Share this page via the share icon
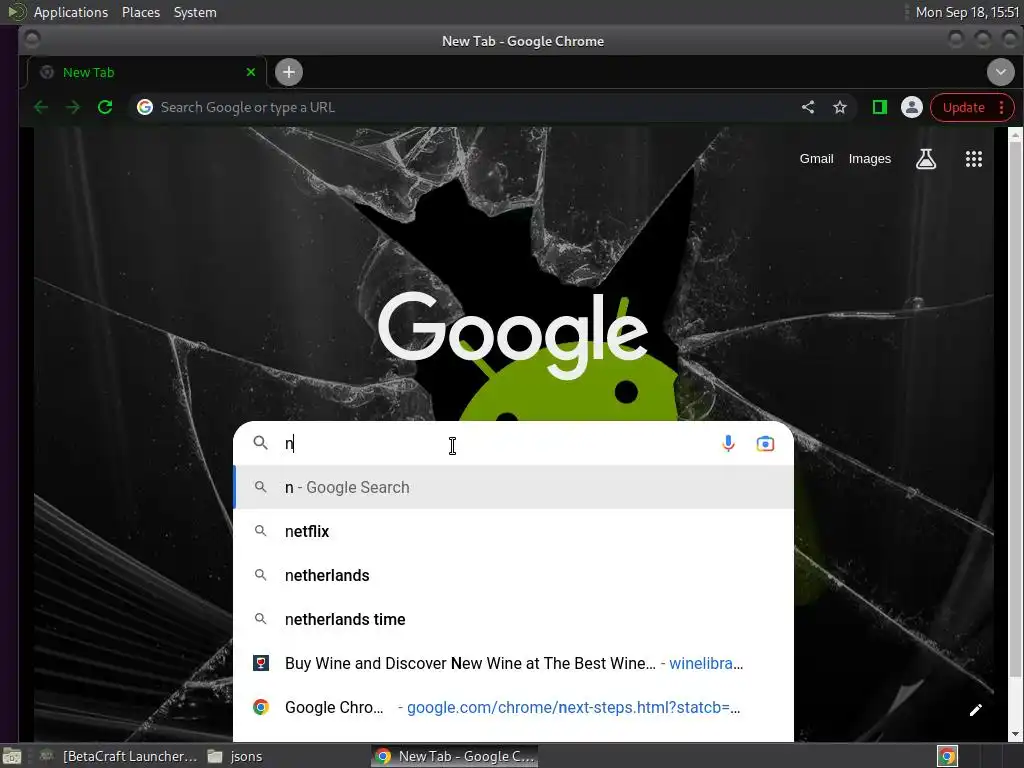Image resolution: width=1024 pixels, height=768 pixels. pos(808,107)
